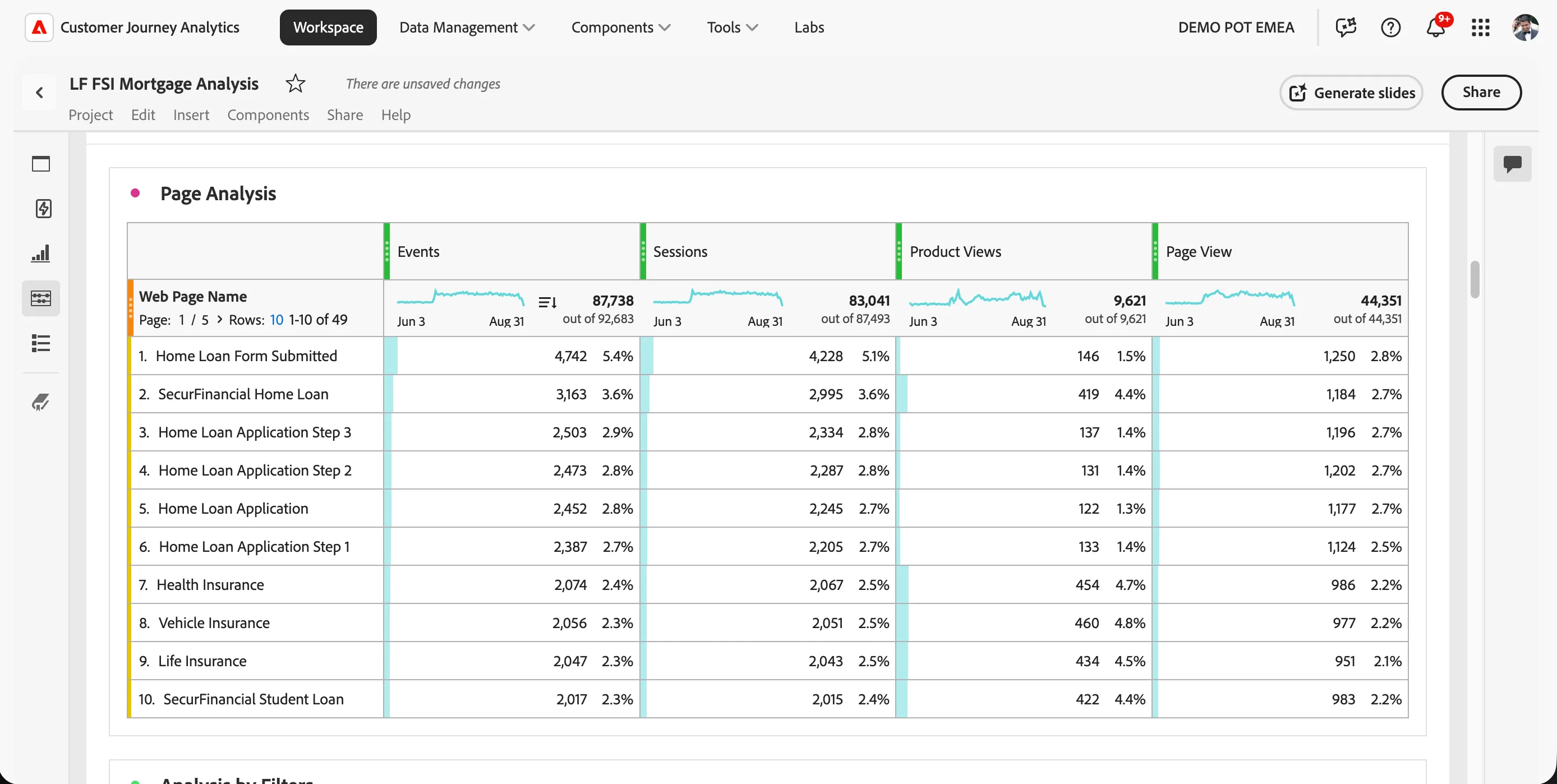Click the Adobe logo icon
Viewport: 1557px width, 784px height.
pos(39,27)
